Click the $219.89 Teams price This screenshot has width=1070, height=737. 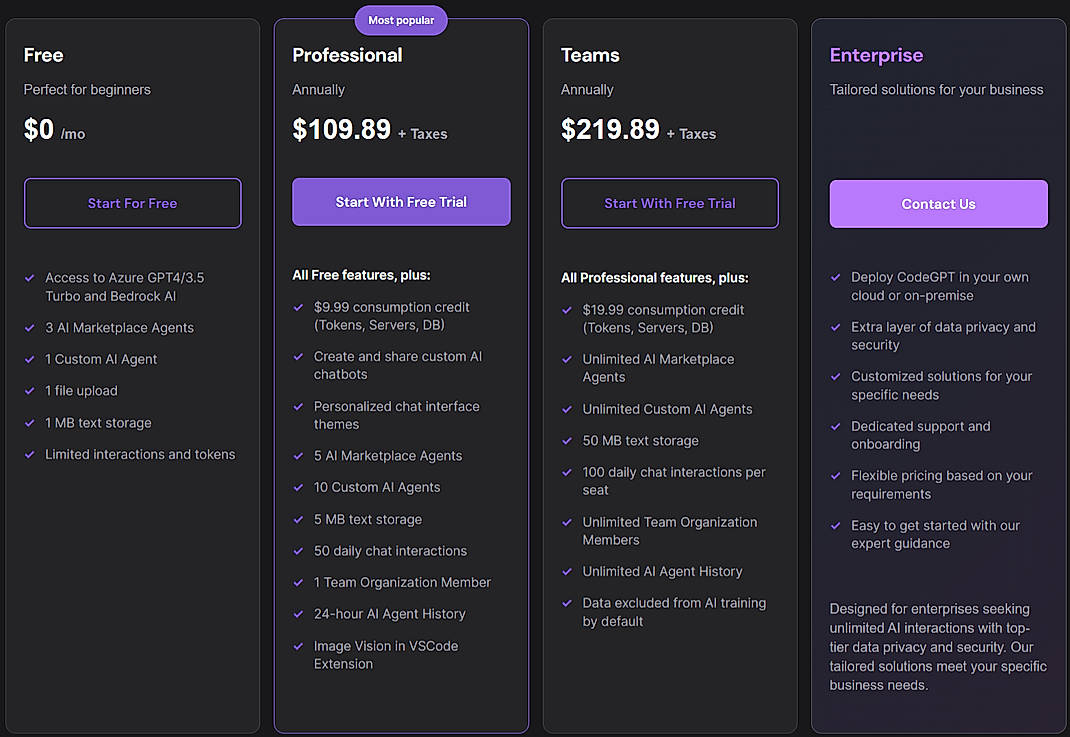click(x=610, y=129)
